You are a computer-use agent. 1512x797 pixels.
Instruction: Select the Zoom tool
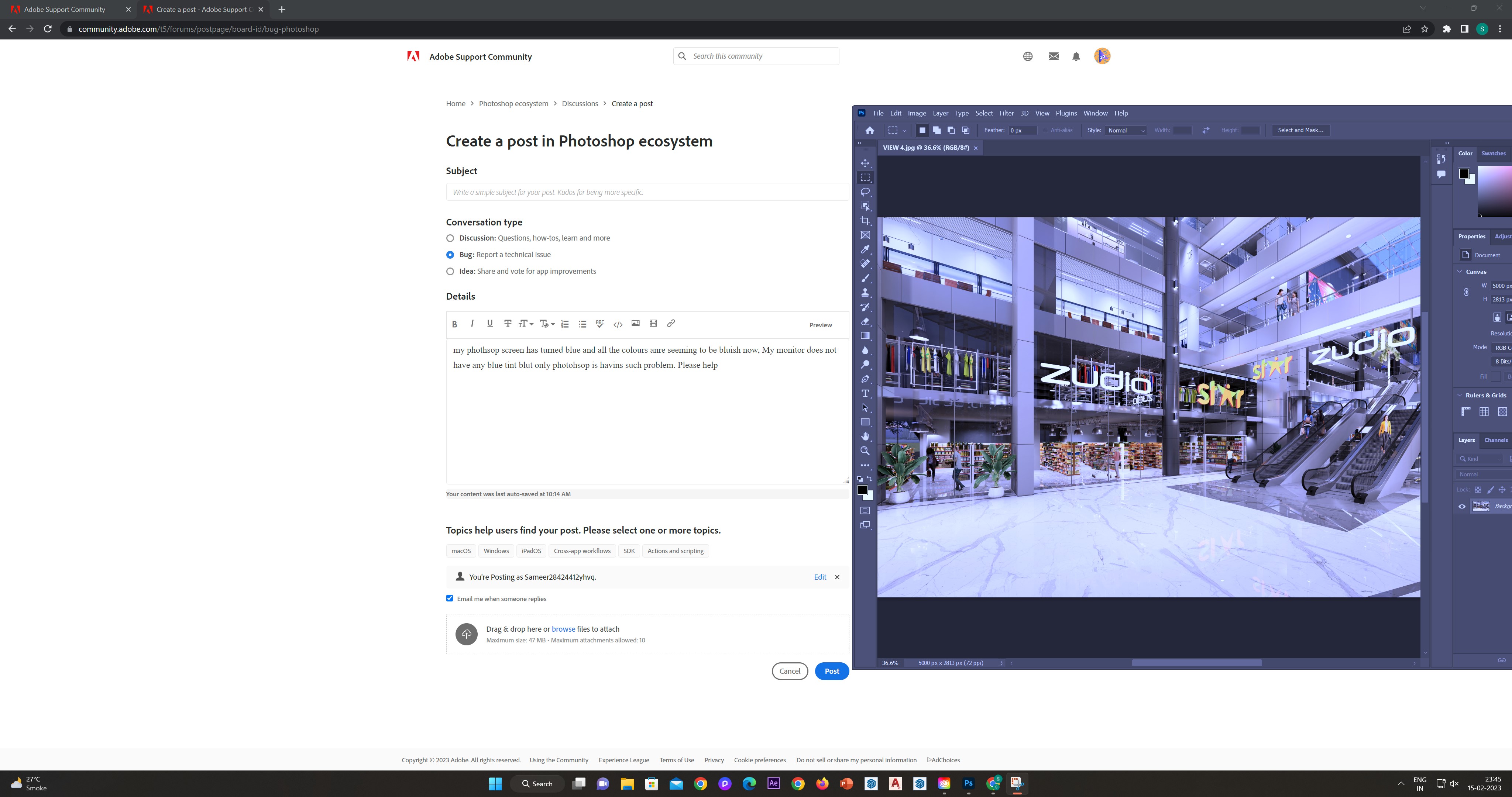865,451
